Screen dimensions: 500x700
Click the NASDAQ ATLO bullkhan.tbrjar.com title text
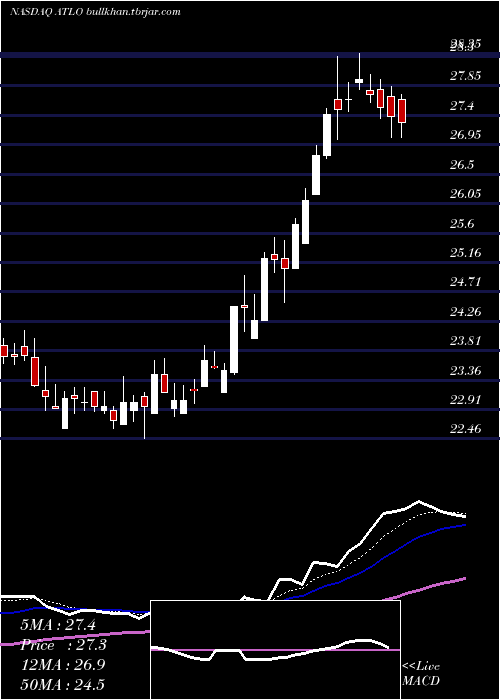click(95, 12)
